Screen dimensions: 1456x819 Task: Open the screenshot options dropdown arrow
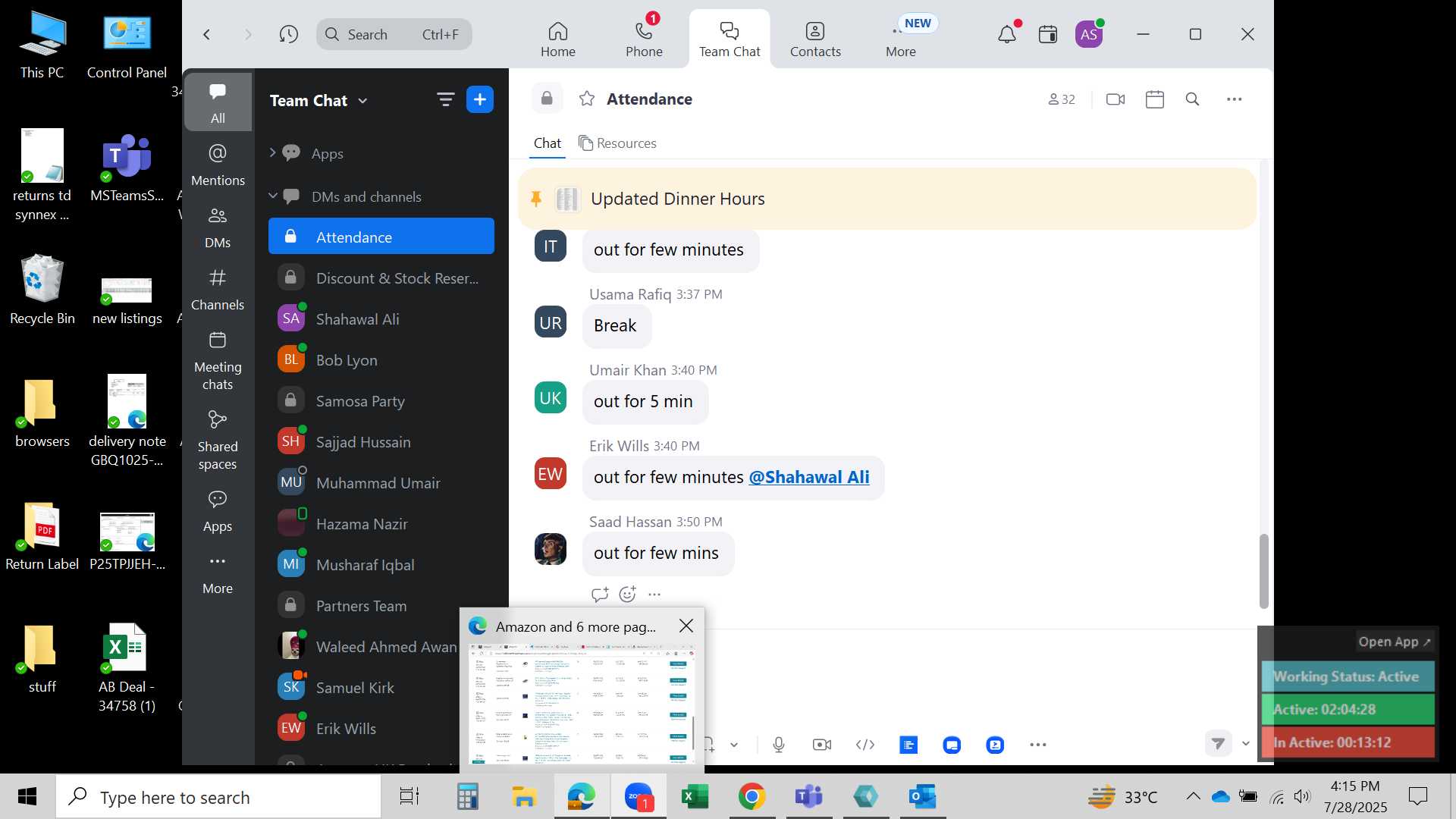point(734,745)
